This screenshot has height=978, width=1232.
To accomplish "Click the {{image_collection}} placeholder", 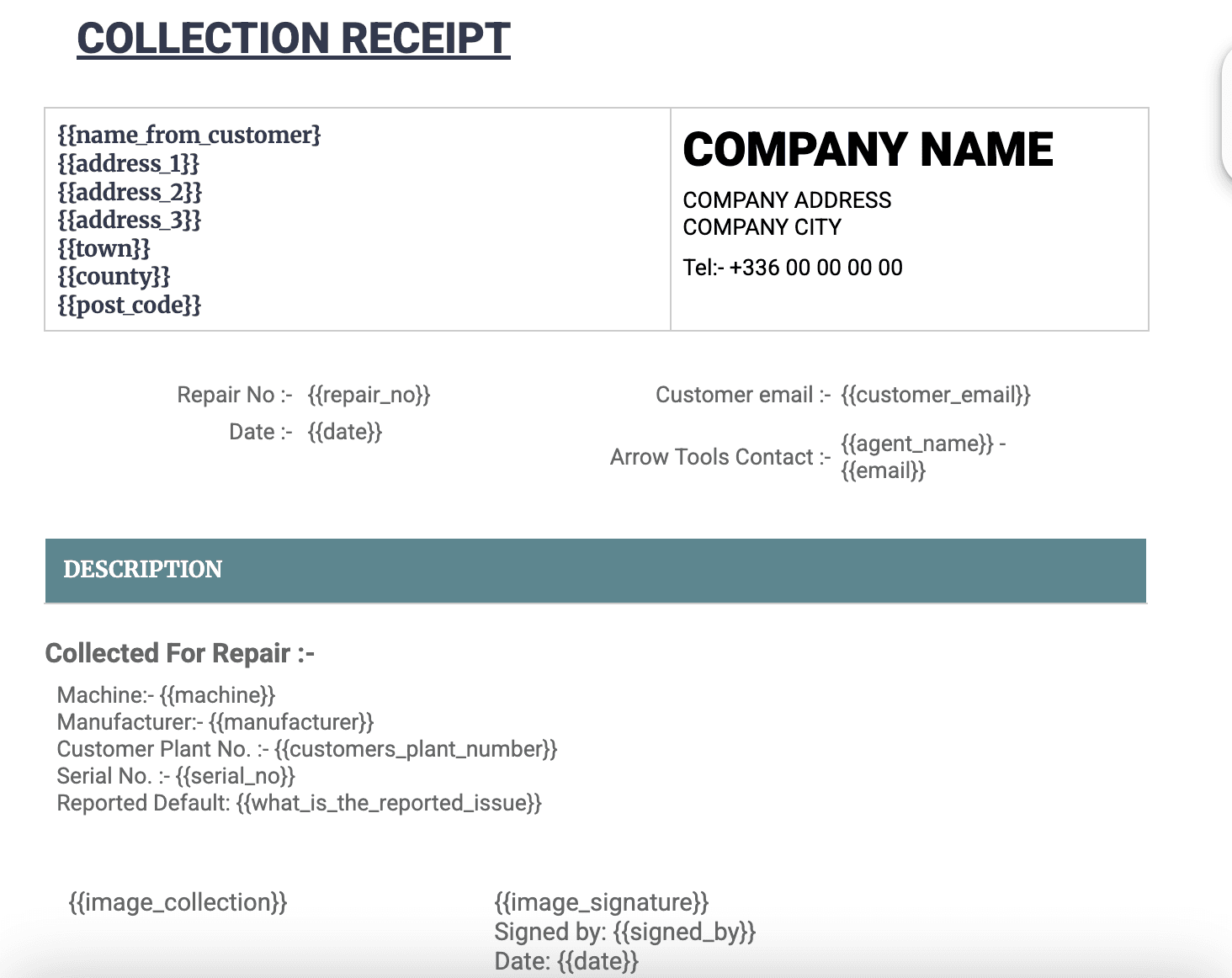I will pos(178,901).
